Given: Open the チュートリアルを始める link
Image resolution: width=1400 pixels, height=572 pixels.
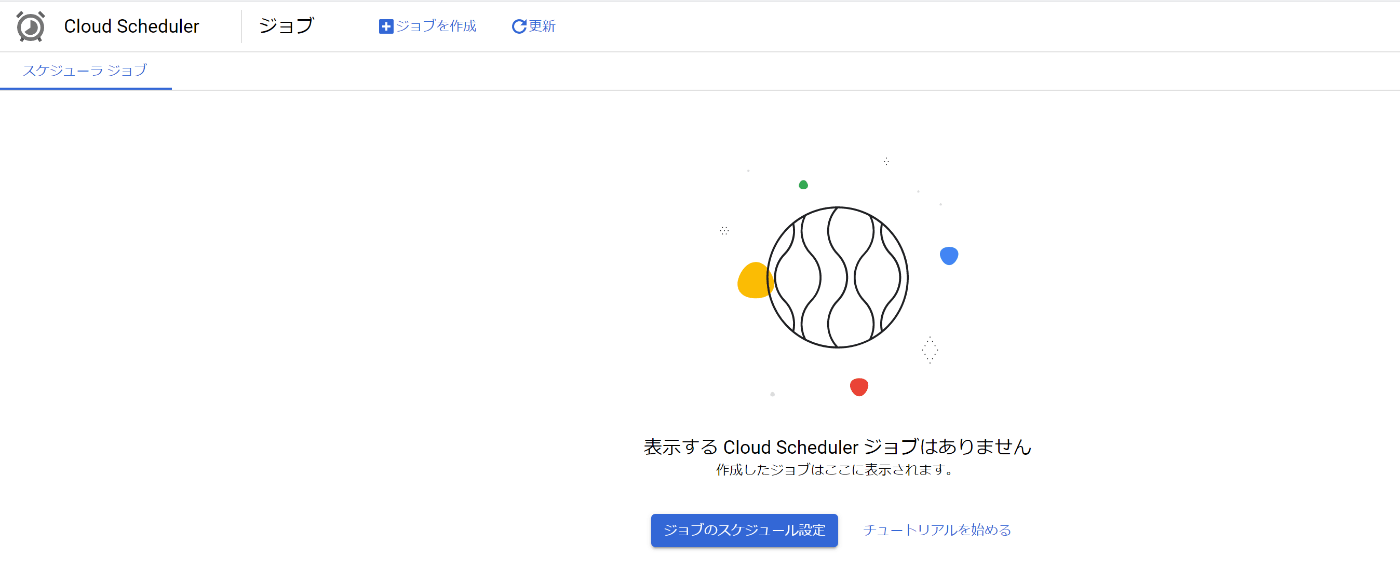Looking at the screenshot, I should [938, 530].
